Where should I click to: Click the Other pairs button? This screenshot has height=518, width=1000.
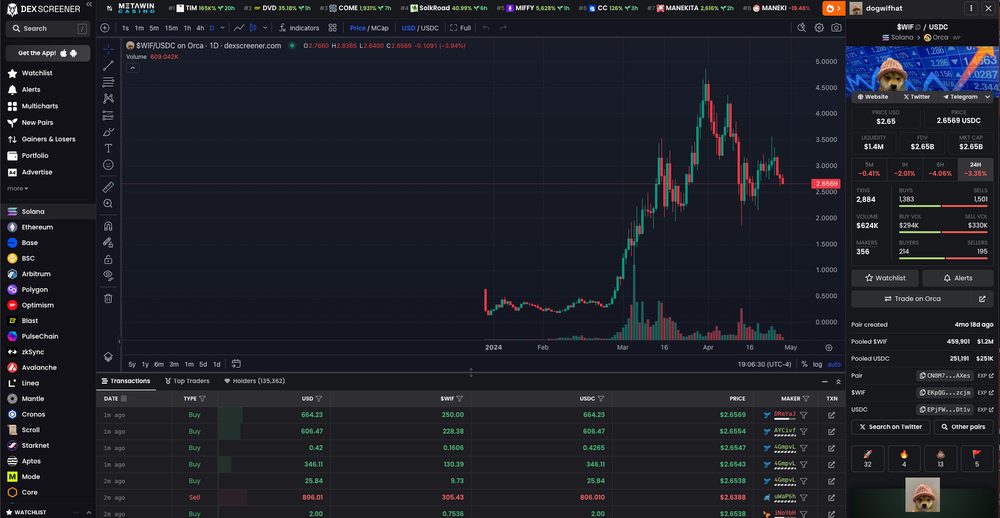(964, 427)
